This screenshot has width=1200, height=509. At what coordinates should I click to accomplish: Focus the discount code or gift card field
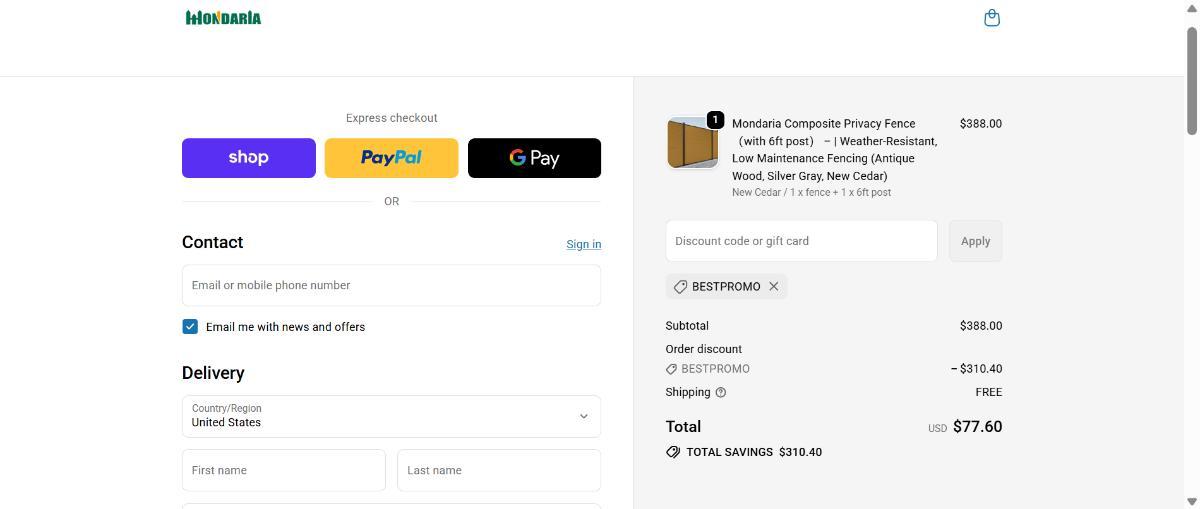click(801, 241)
